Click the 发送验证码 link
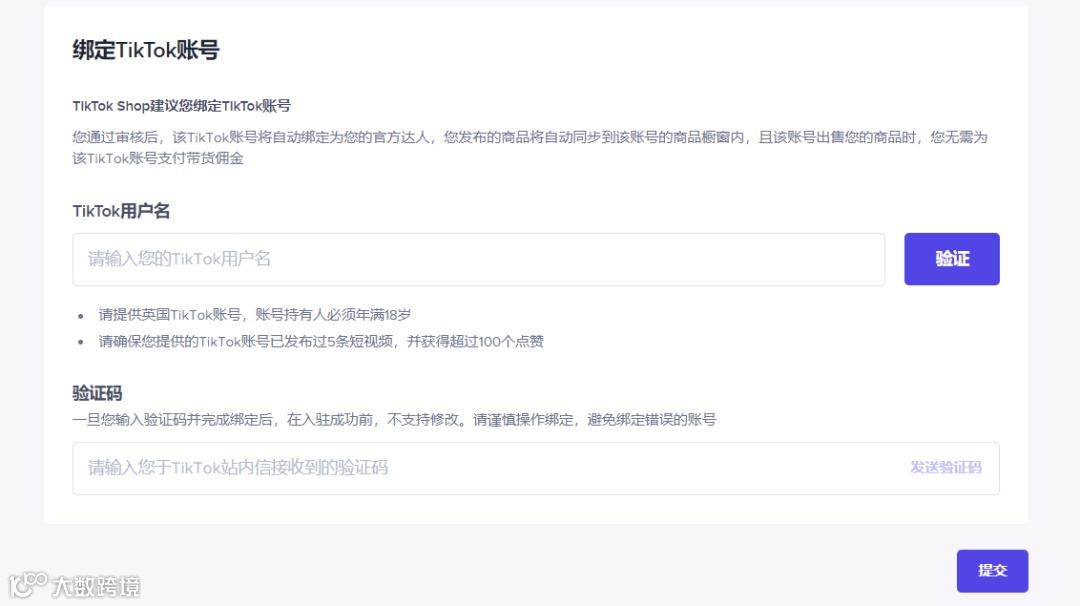Screen dimensions: 1080x606 pyautogui.click(x=946, y=468)
